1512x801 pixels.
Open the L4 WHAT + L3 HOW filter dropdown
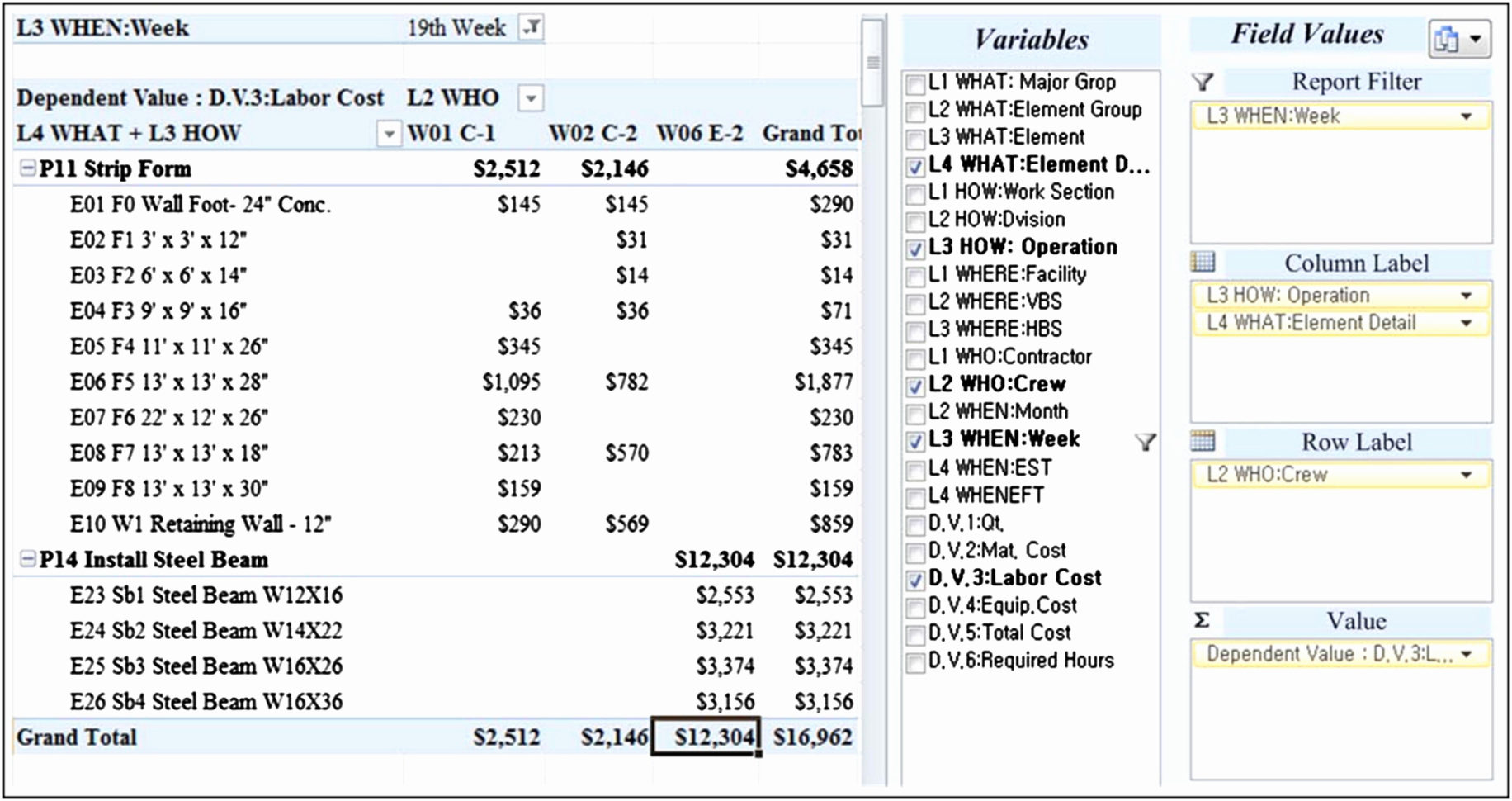[x=389, y=132]
